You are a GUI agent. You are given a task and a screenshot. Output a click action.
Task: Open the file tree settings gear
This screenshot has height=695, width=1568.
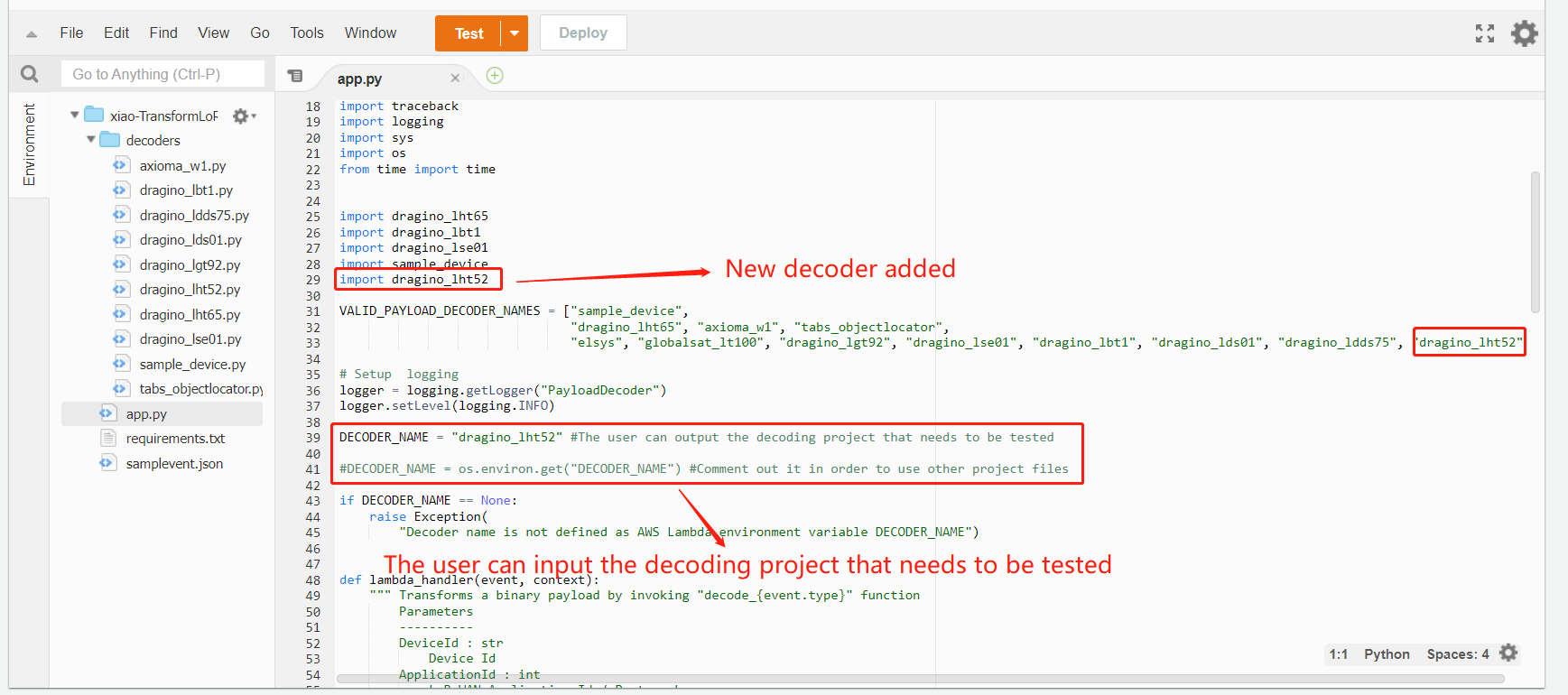click(244, 116)
